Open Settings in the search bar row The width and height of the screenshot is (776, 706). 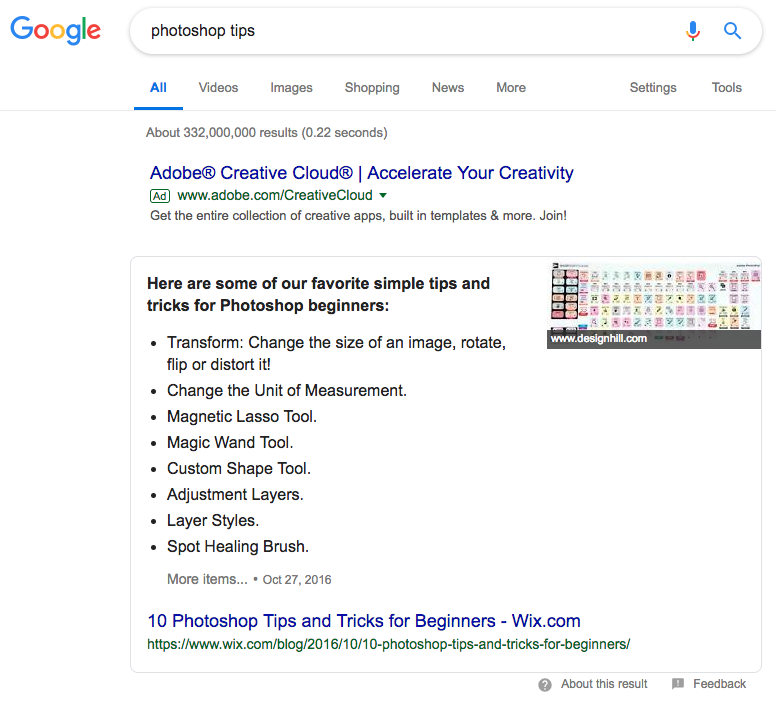(653, 88)
